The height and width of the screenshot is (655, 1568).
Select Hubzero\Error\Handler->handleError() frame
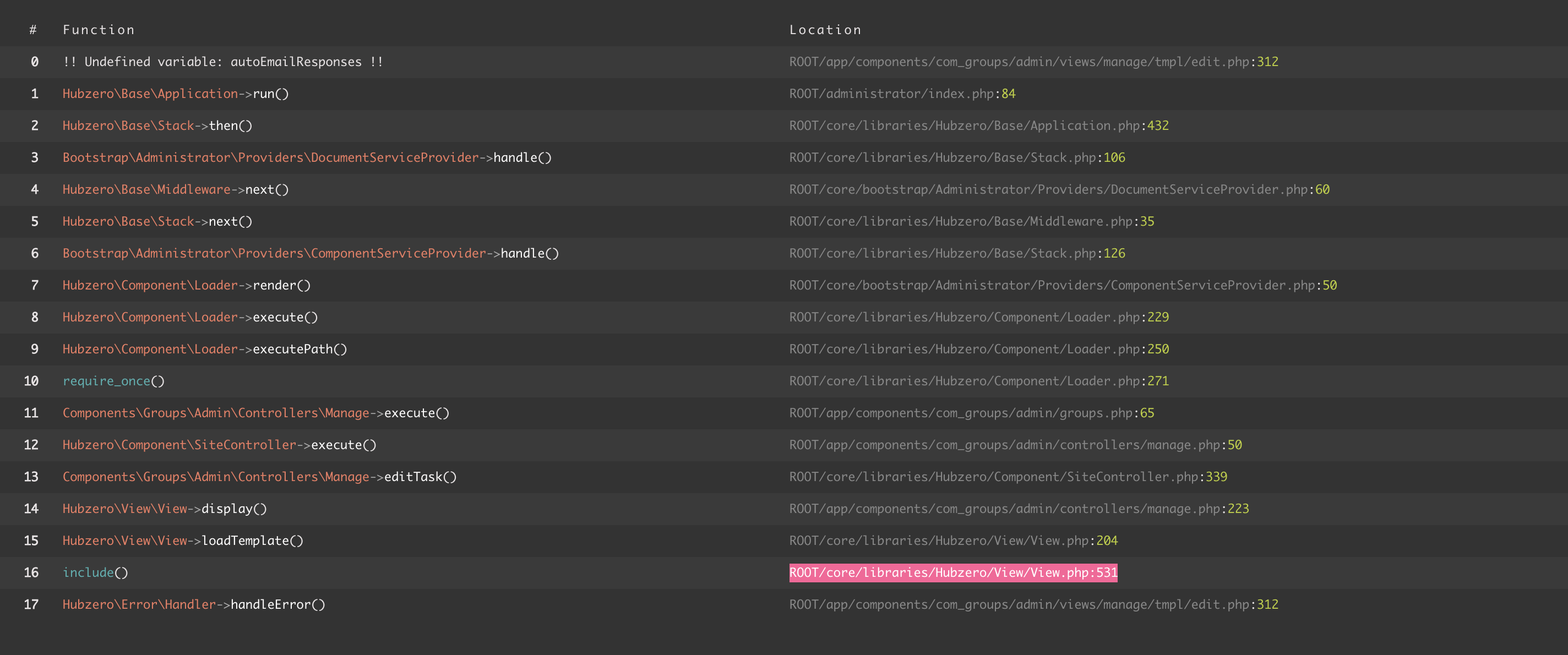[x=194, y=604]
